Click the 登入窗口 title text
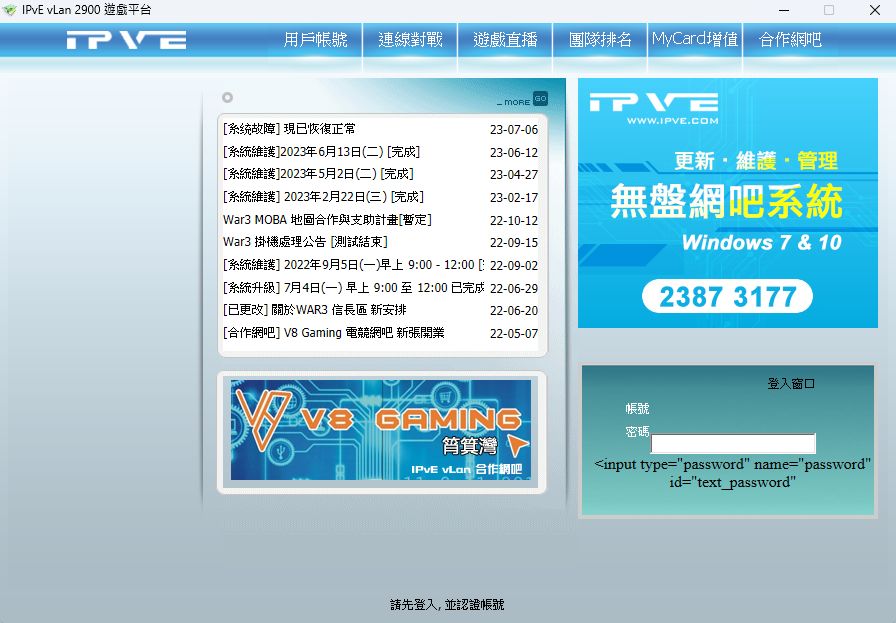The image size is (896, 623). (x=791, y=384)
